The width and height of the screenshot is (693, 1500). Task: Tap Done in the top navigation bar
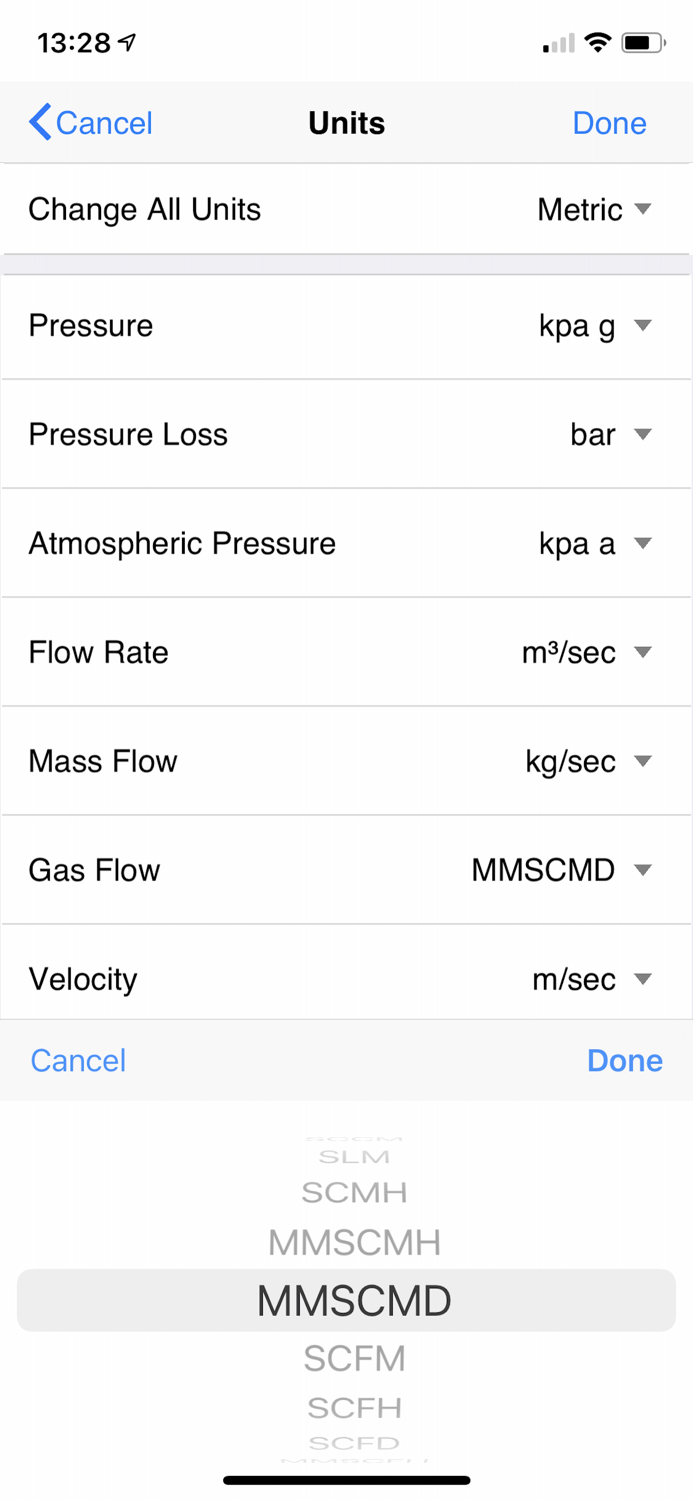[x=609, y=122]
